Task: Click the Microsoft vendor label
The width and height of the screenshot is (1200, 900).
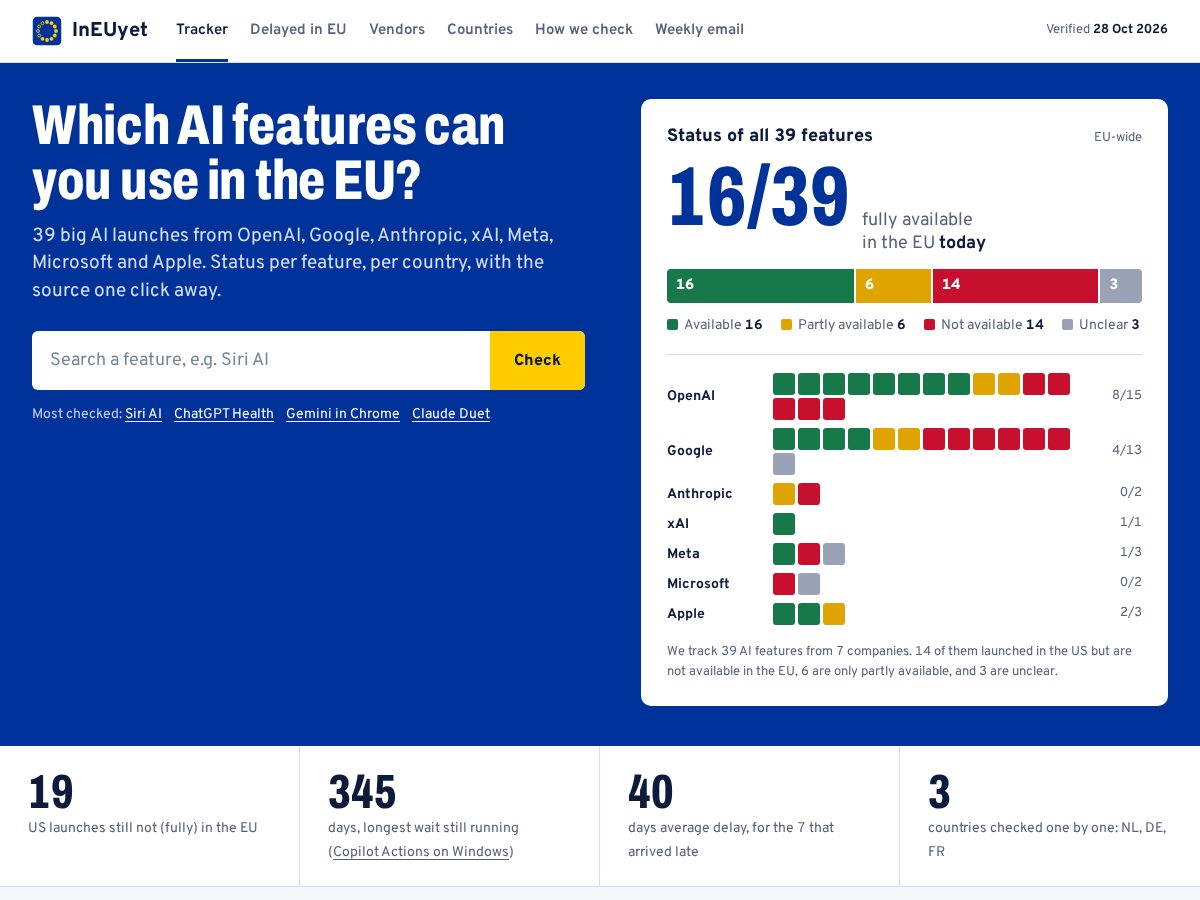Action: tap(698, 584)
